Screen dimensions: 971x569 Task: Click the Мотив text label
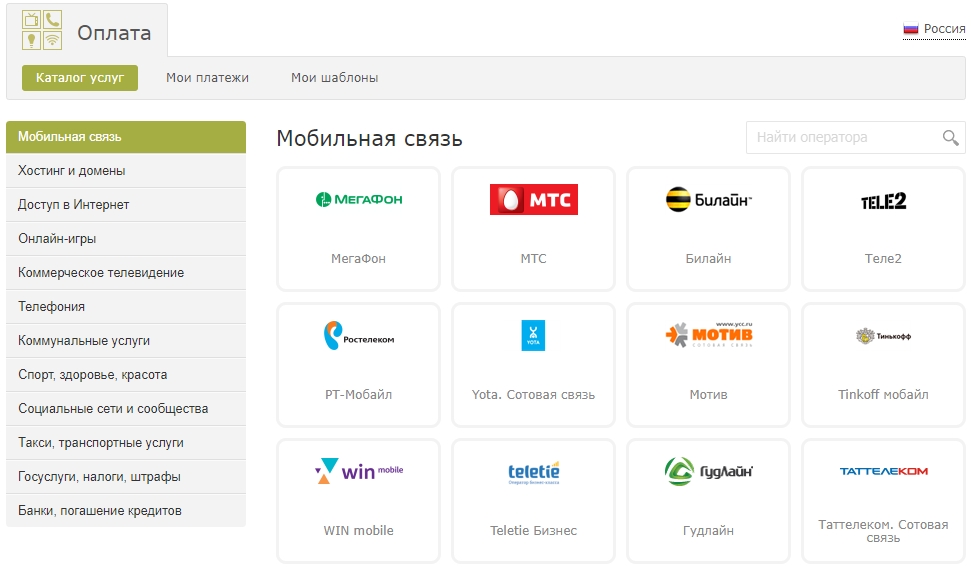708,394
